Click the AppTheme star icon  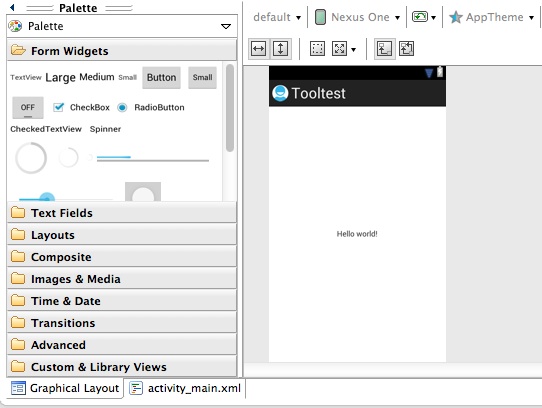click(x=456, y=17)
